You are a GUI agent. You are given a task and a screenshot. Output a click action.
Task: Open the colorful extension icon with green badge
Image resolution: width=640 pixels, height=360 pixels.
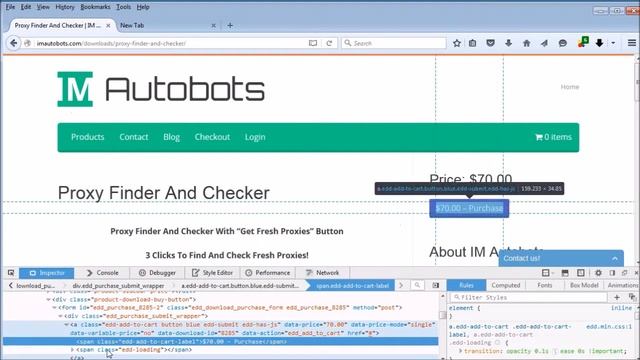pyautogui.click(x=583, y=42)
